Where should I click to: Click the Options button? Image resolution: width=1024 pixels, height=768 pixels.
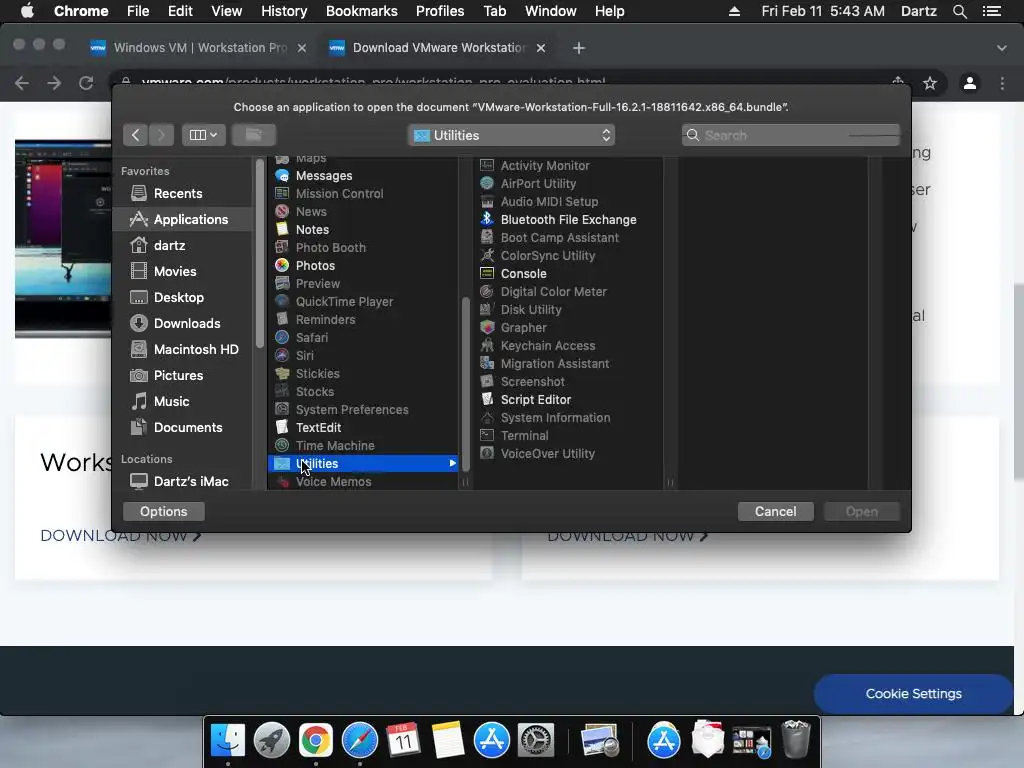(x=163, y=511)
